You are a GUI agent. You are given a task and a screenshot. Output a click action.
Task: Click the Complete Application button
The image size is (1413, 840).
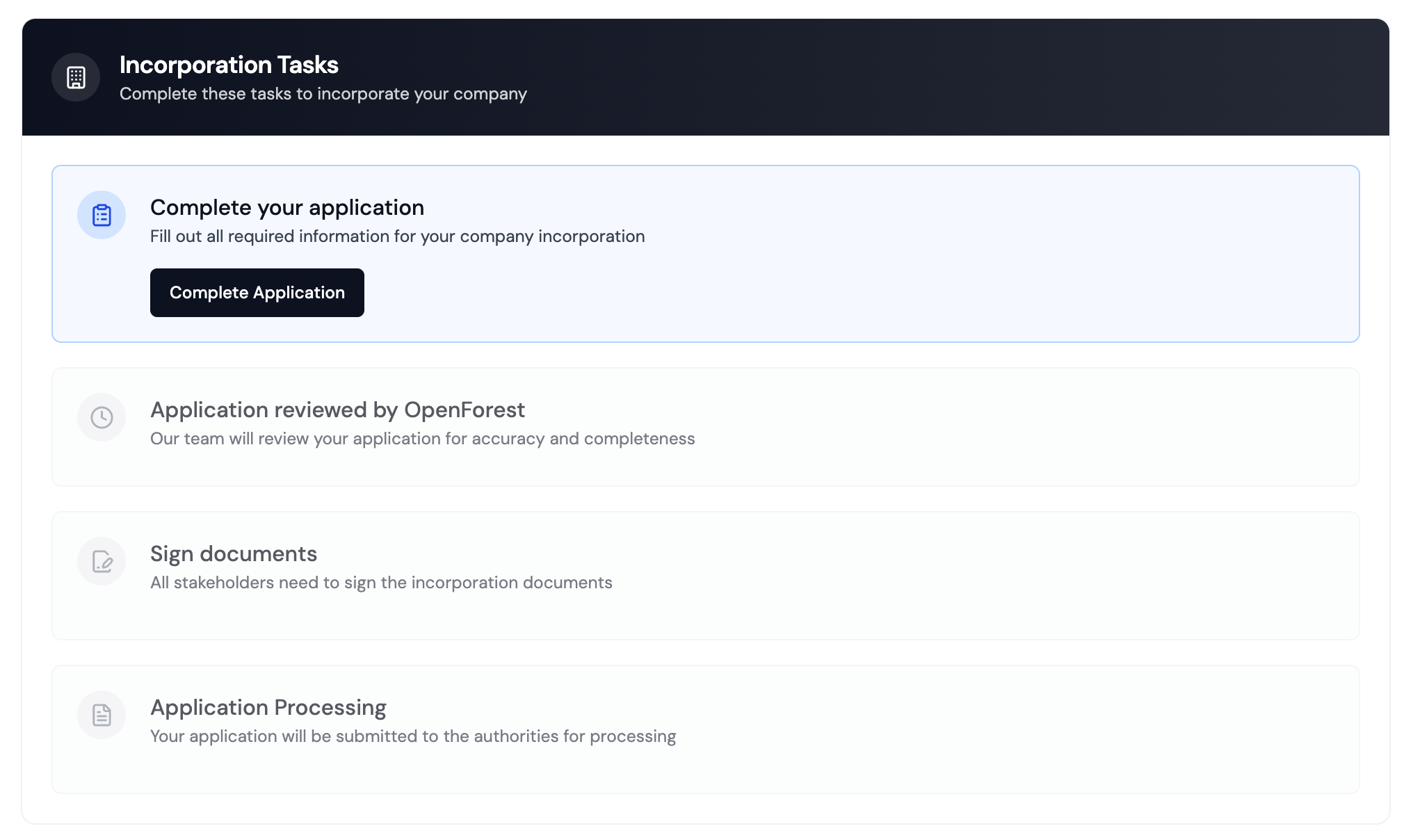[x=257, y=293]
